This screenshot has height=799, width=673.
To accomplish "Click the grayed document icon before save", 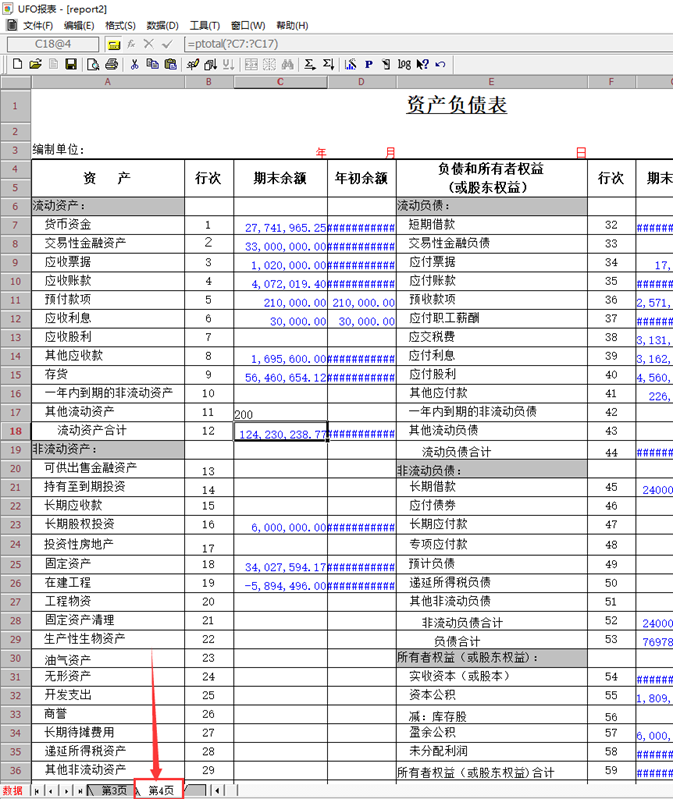I will pos(53,64).
